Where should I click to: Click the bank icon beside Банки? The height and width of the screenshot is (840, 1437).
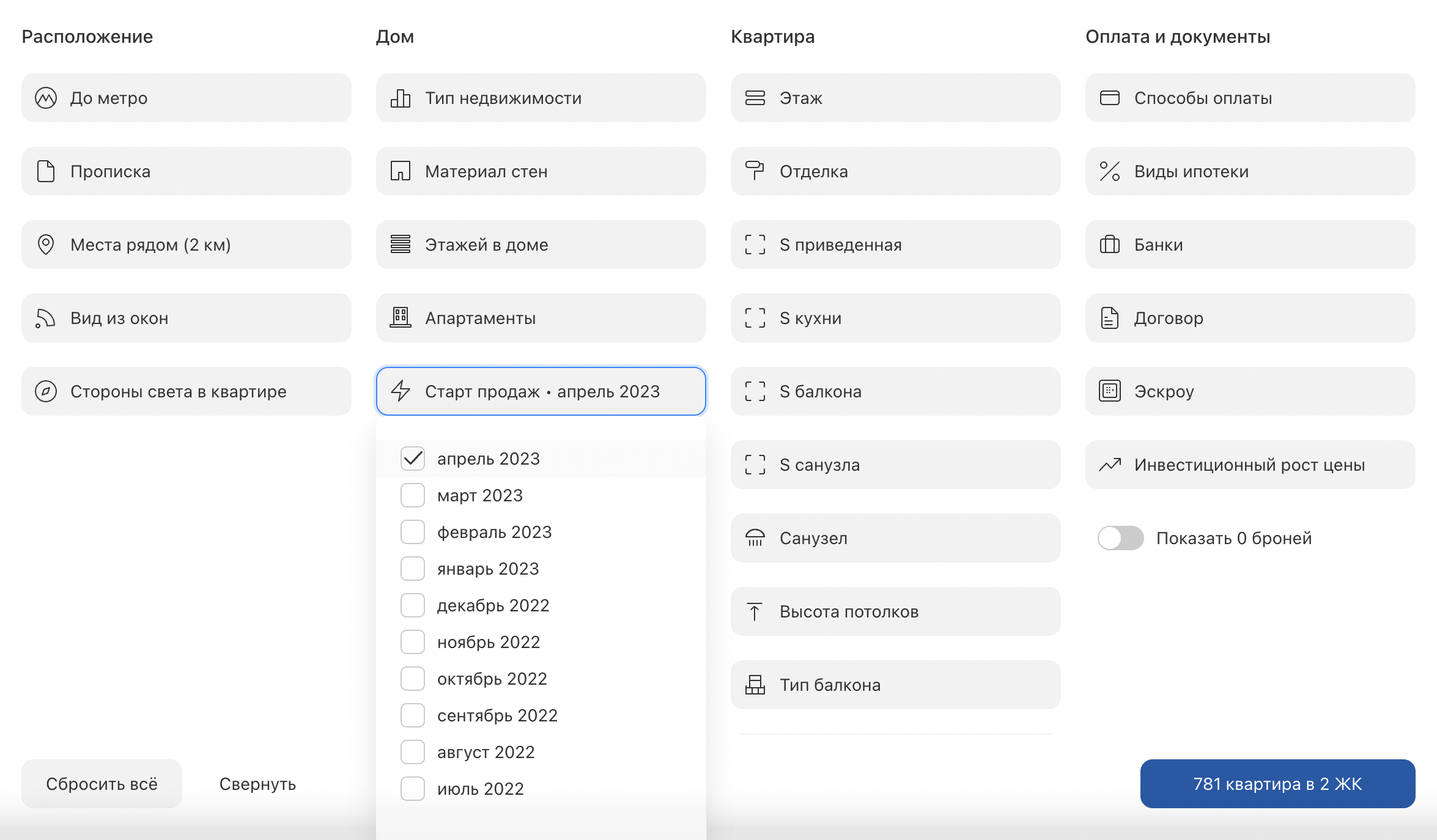click(x=1110, y=245)
